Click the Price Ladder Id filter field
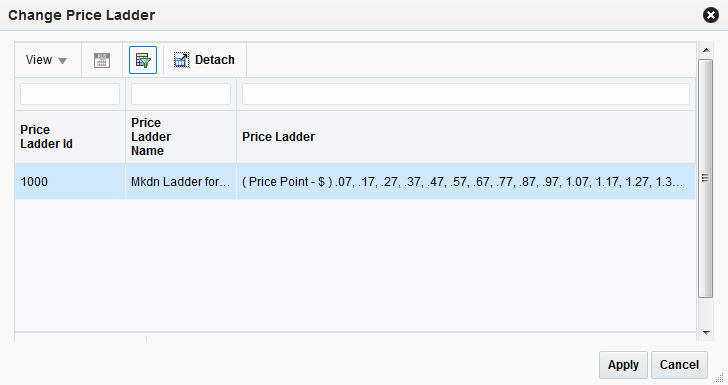 click(x=70, y=94)
